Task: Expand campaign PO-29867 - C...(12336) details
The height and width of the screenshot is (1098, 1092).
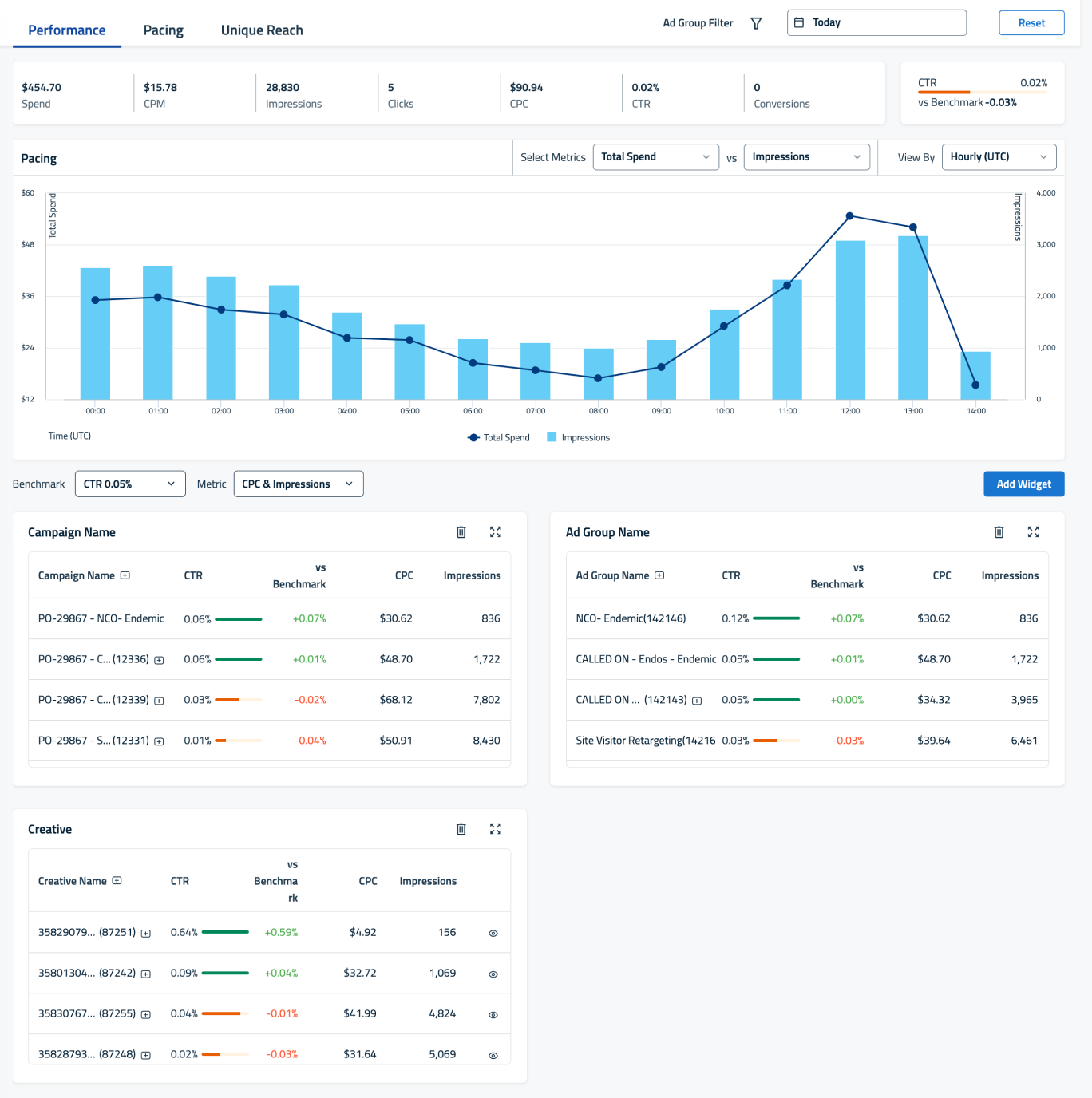Action: point(159,660)
